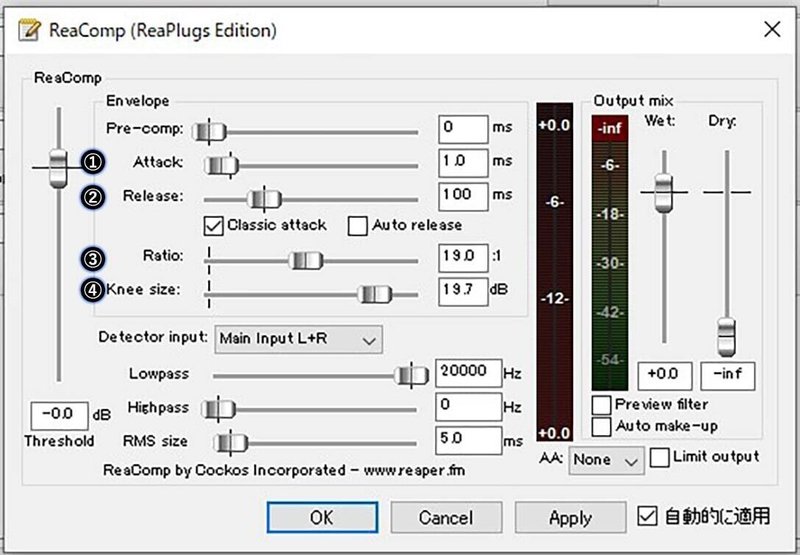Viewport: 800px width, 555px height.
Task: Click the Ratio value input field
Action: (463, 258)
